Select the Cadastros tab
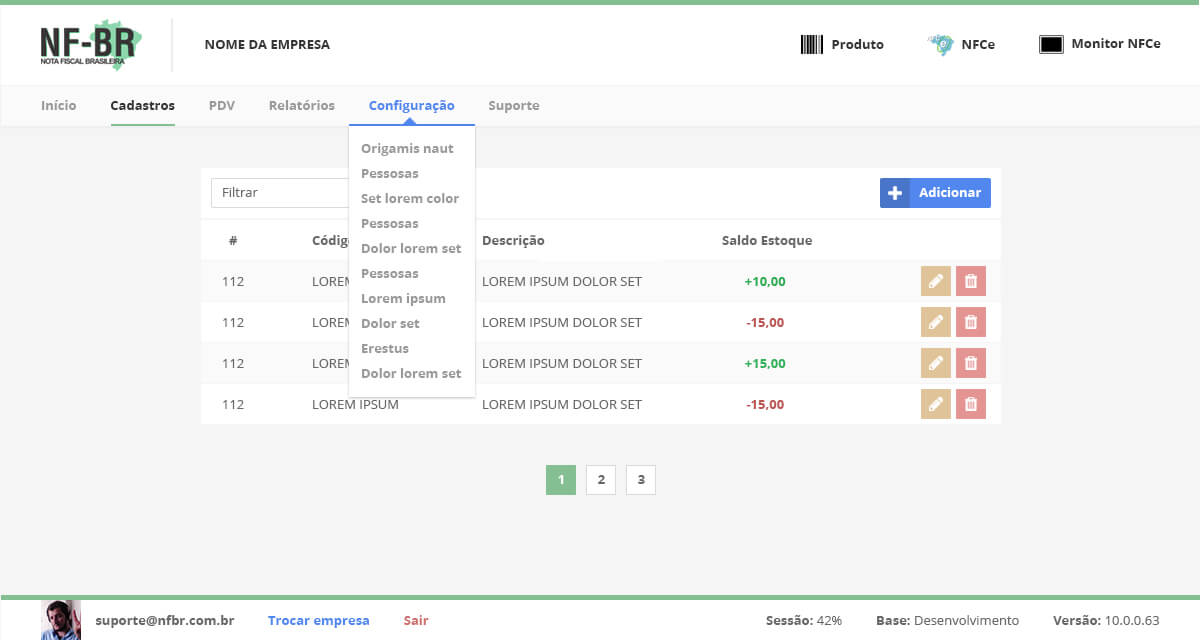Image resolution: width=1200 pixels, height=640 pixels. (143, 105)
